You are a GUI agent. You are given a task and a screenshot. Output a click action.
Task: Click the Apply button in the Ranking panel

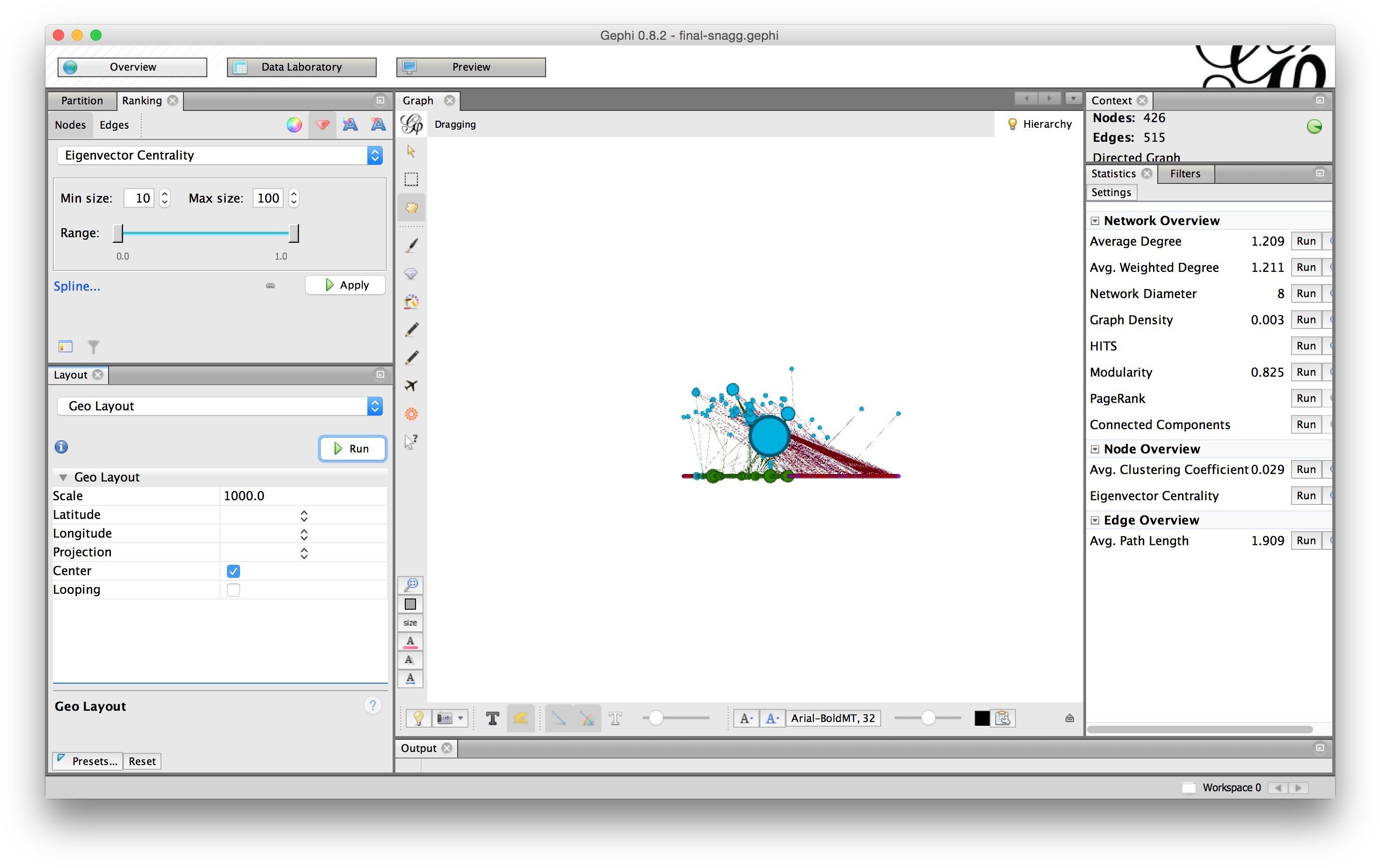click(x=345, y=285)
